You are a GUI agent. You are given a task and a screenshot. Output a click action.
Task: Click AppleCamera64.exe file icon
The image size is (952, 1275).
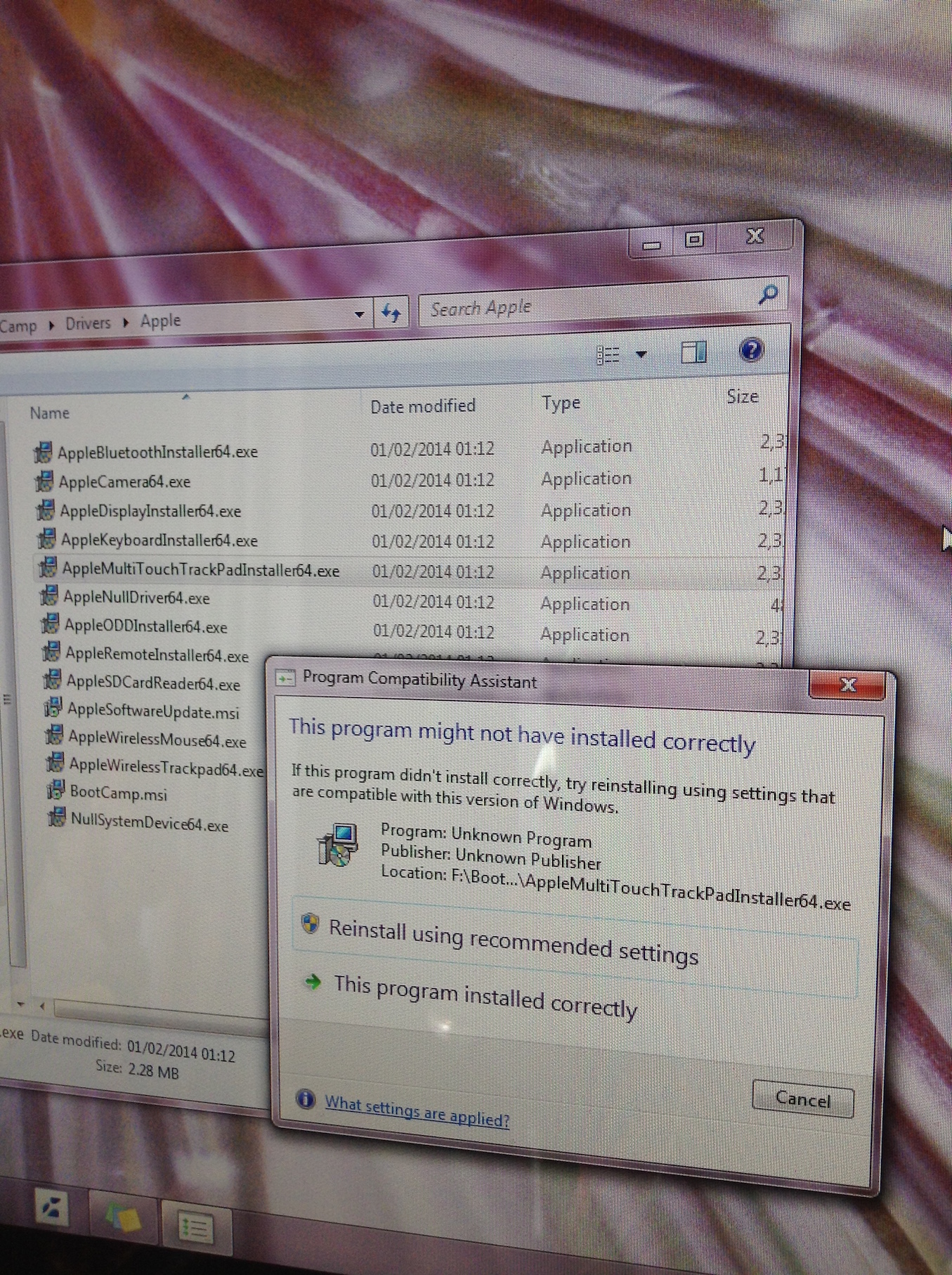click(x=44, y=481)
